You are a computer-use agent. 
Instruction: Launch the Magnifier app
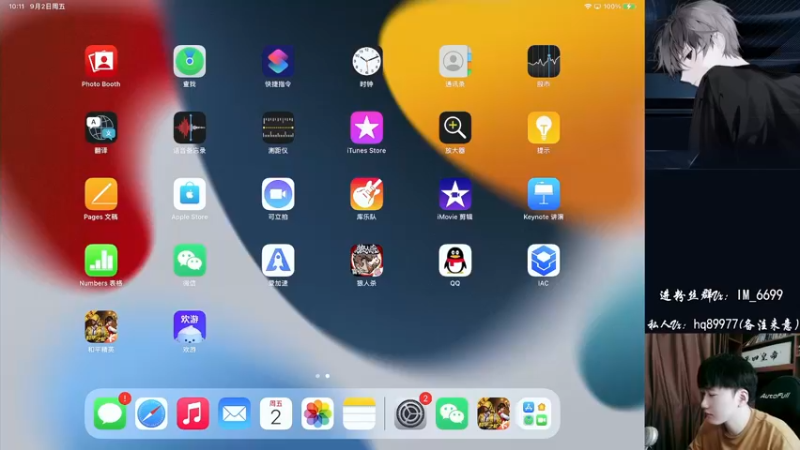tap(455, 128)
